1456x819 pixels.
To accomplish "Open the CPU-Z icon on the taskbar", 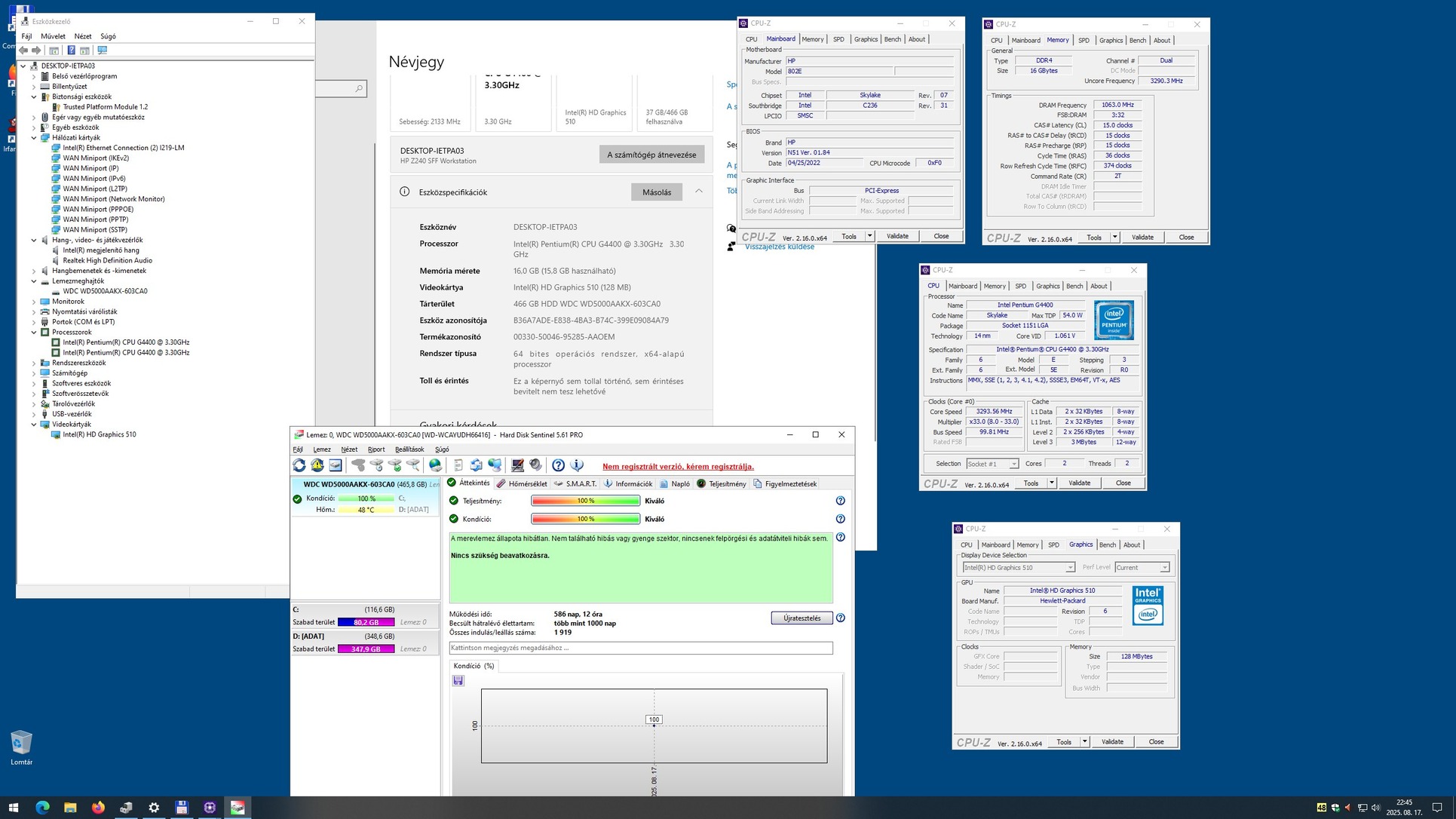I will (210, 808).
